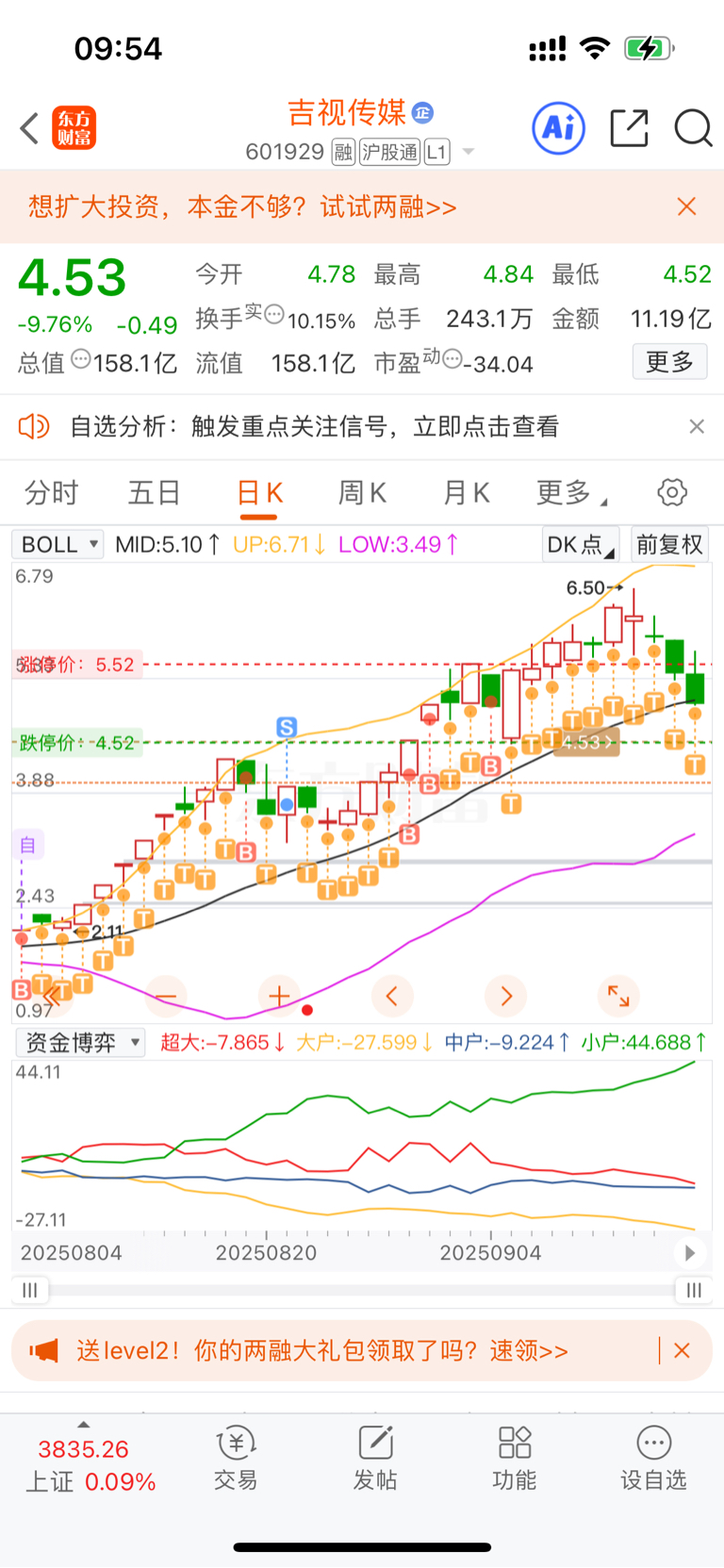The width and height of the screenshot is (724, 1568).
Task: Open 自选分析 signal notice
Action: click(x=314, y=427)
